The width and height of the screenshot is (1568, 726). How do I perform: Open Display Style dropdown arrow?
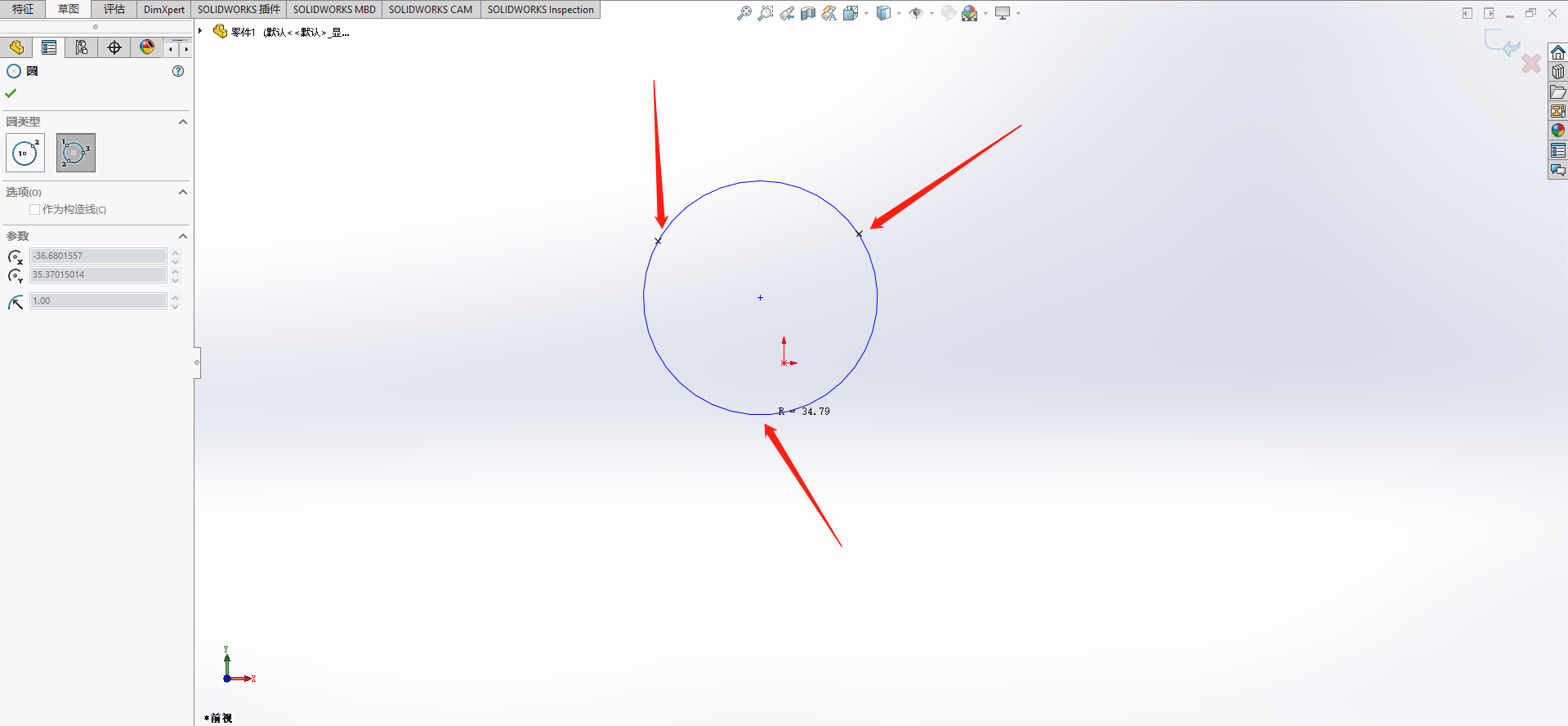tap(899, 13)
